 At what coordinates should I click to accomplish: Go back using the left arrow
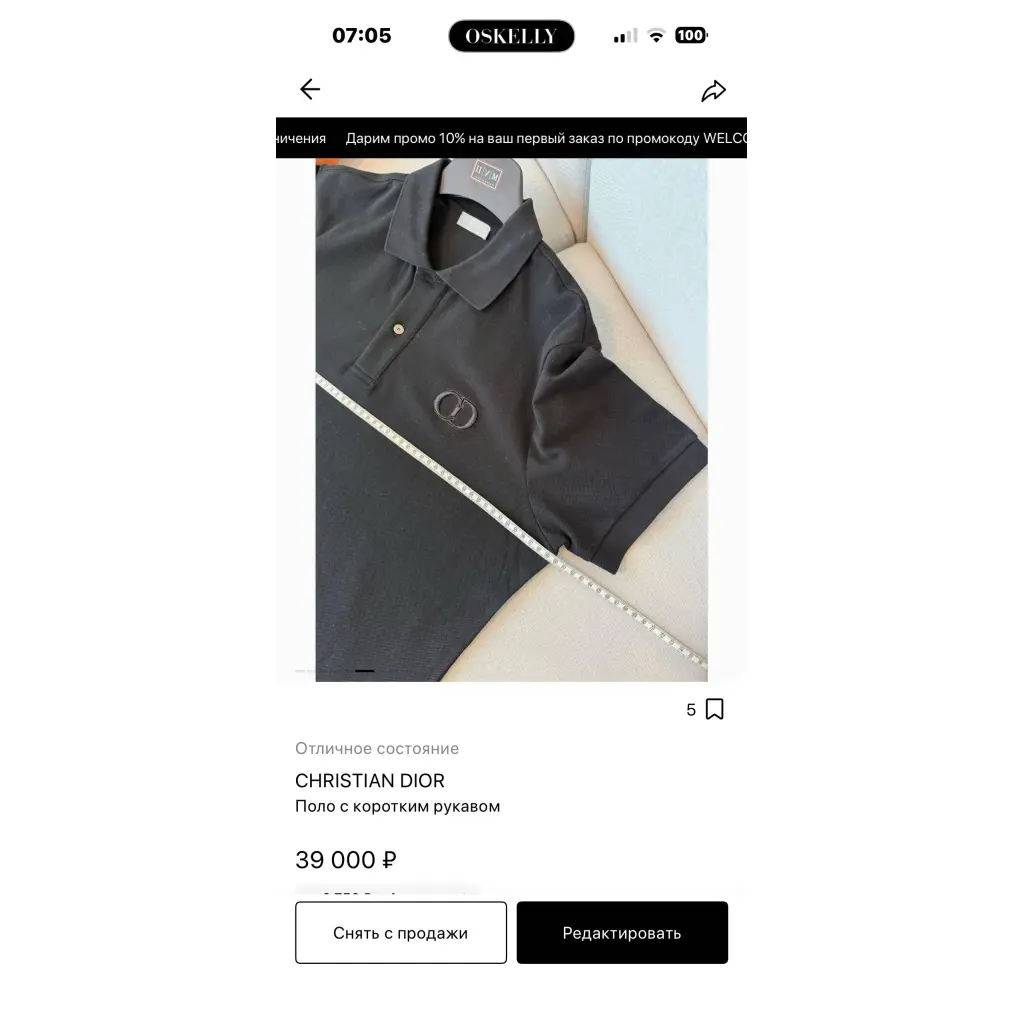coord(310,89)
